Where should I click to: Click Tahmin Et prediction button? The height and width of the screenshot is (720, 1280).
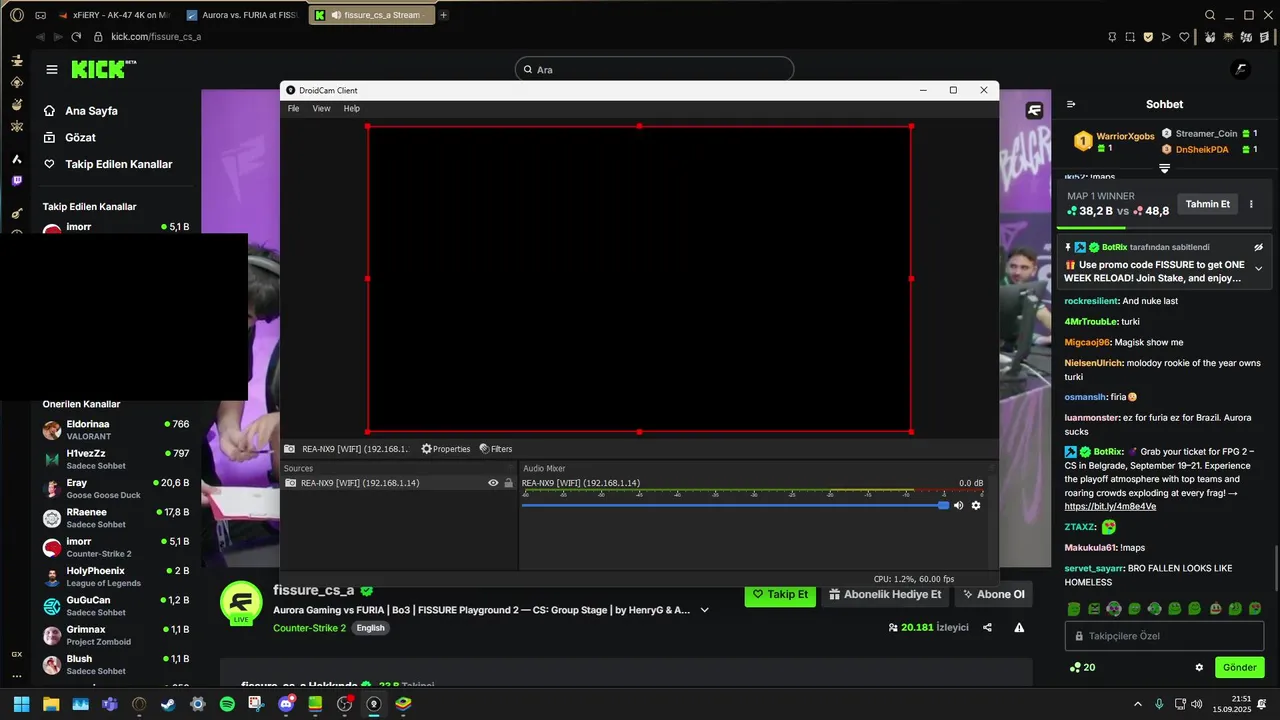point(1207,204)
